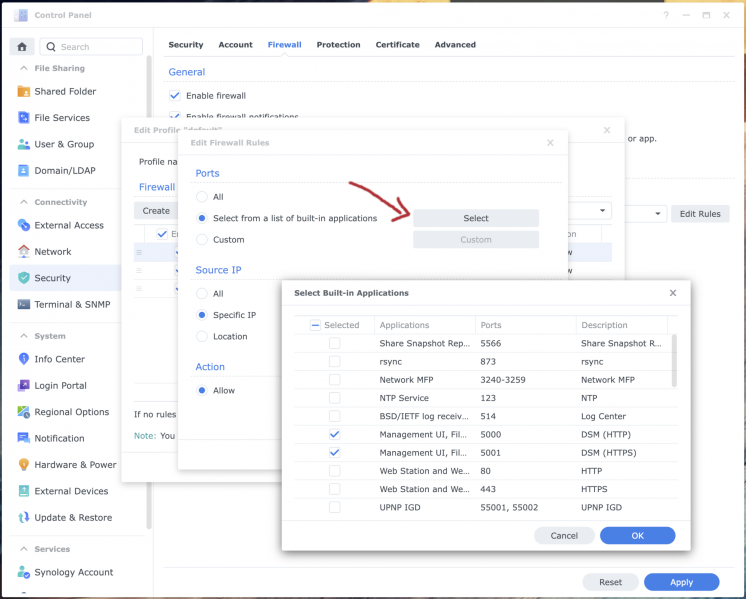
Task: Switch to the Protection tab
Action: pos(338,45)
